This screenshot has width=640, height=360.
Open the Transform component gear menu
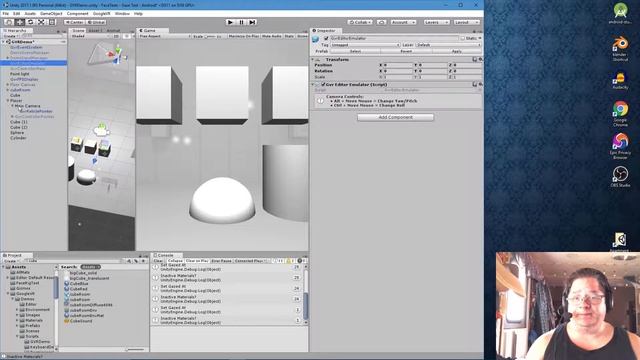480,59
